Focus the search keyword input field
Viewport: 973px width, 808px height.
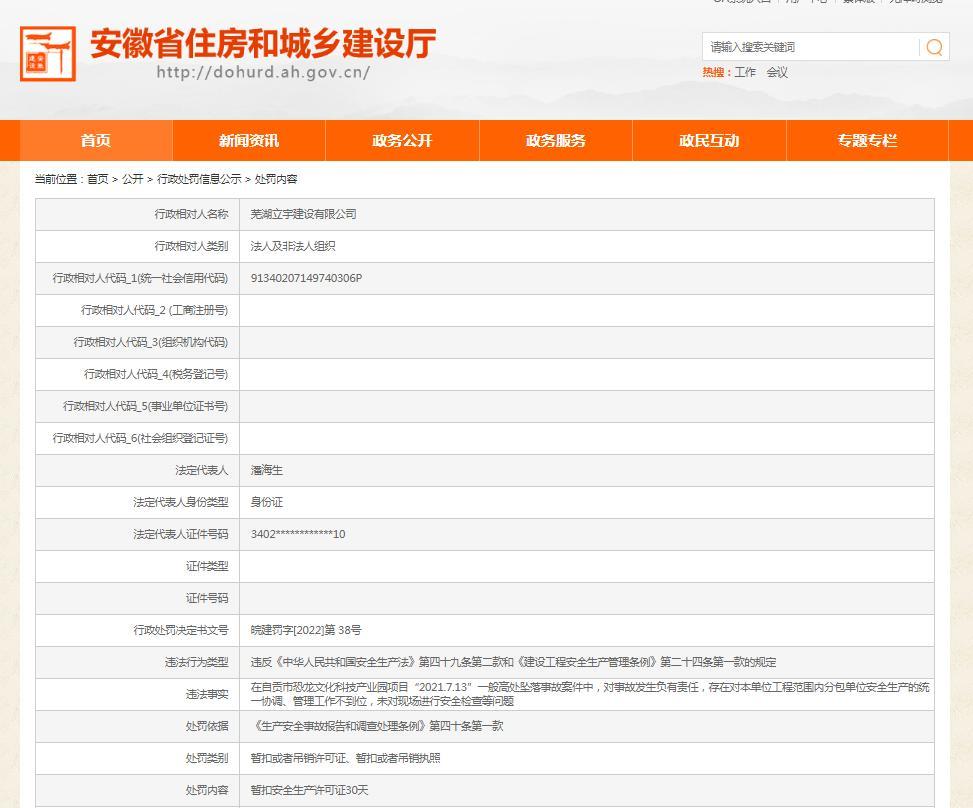tap(810, 47)
